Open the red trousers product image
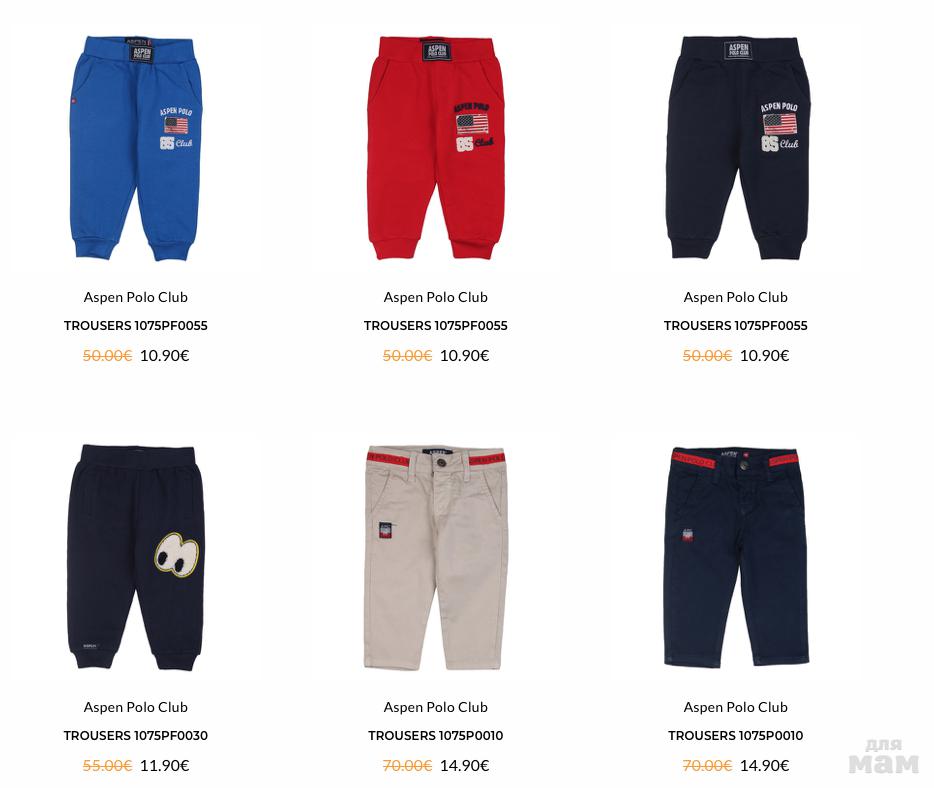Screen dimensions: 934x788 [436, 148]
